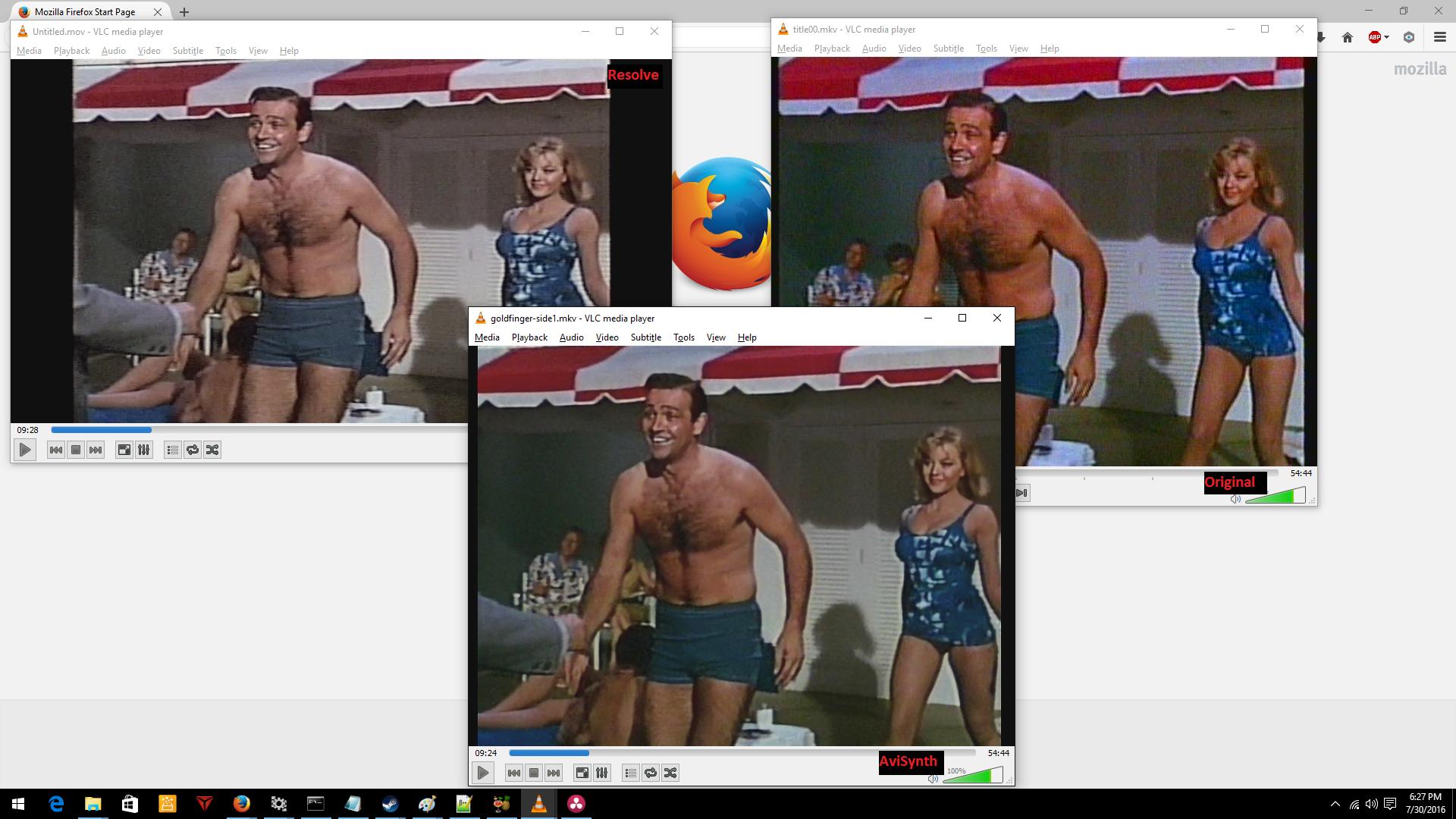Open Notepad++ from taskbar
Screen dimensions: 1456x819
[464, 804]
